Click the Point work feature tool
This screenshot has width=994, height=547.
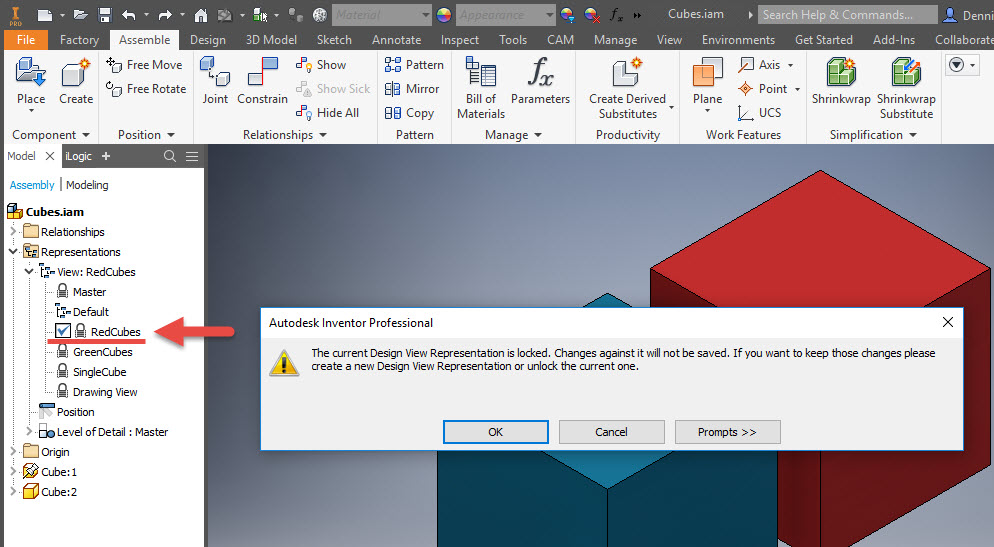[x=763, y=89]
